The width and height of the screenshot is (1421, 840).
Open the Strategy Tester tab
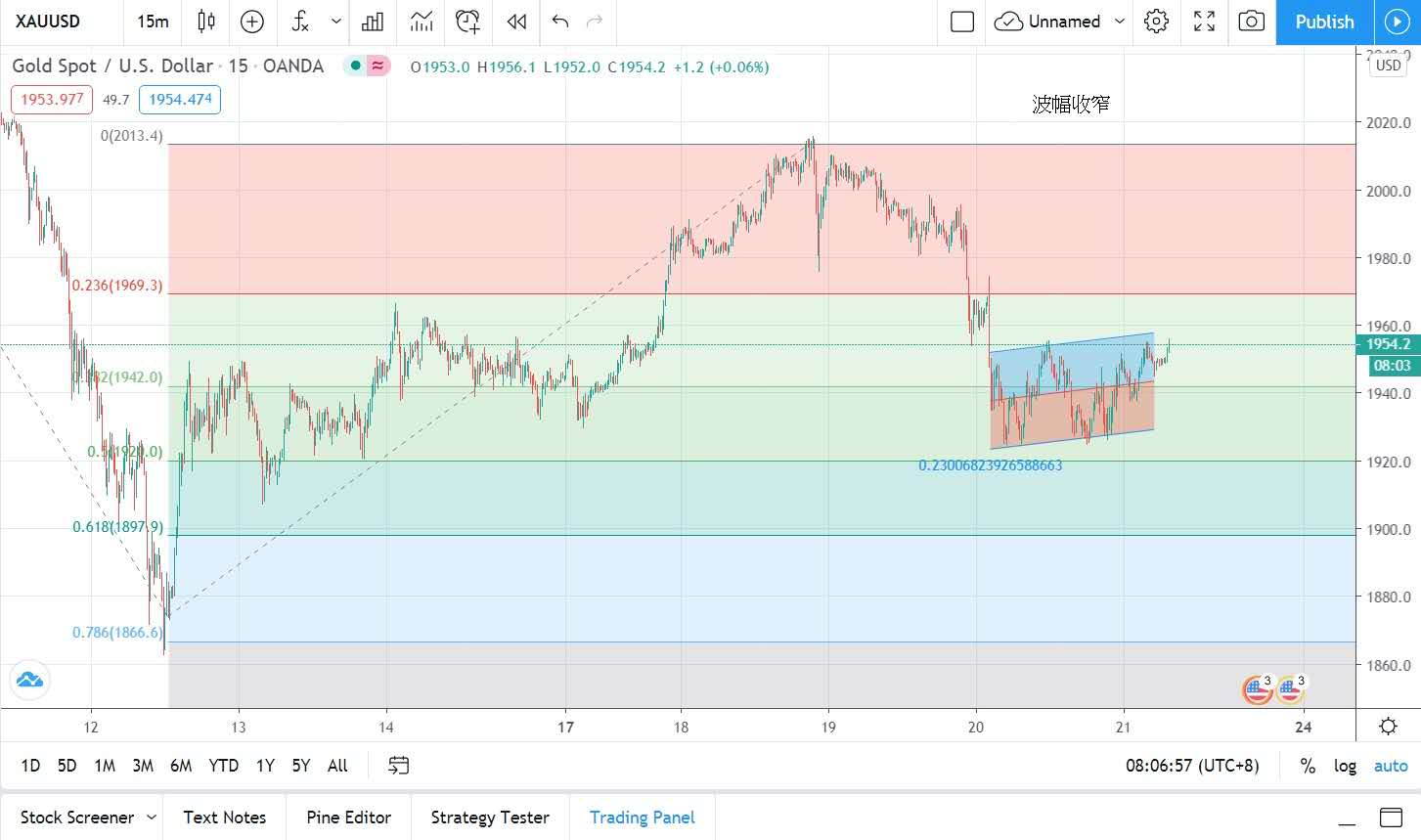click(x=489, y=817)
